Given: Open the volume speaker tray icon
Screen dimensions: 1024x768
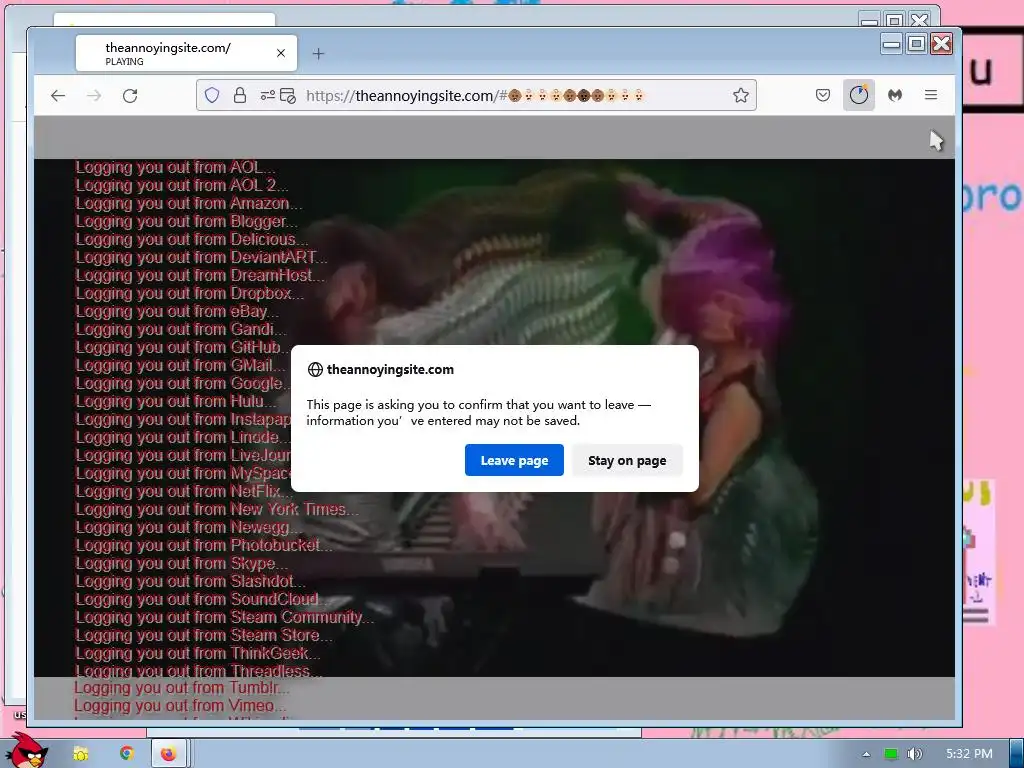Looking at the screenshot, I should pyautogui.click(x=915, y=754).
